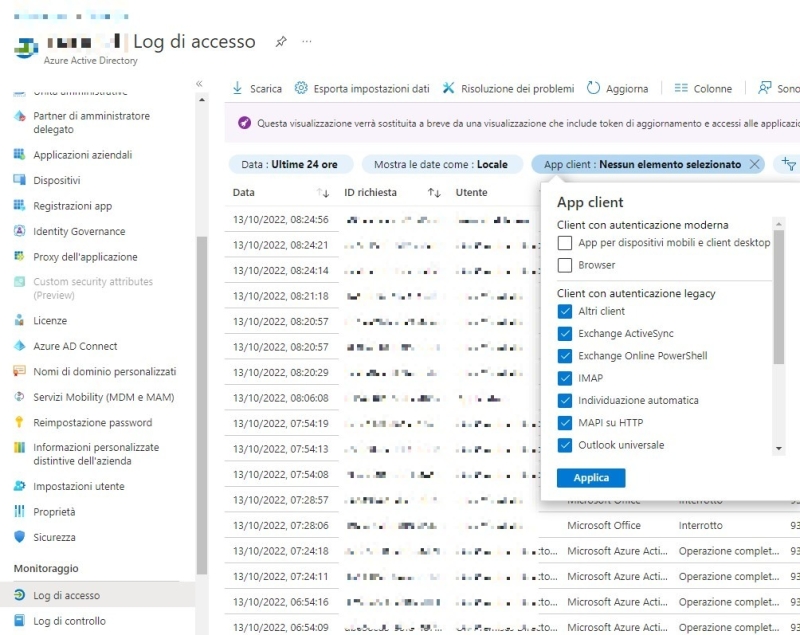Pin the Log di accesso page
Image resolution: width=800 pixels, height=635 pixels.
pyautogui.click(x=281, y=42)
